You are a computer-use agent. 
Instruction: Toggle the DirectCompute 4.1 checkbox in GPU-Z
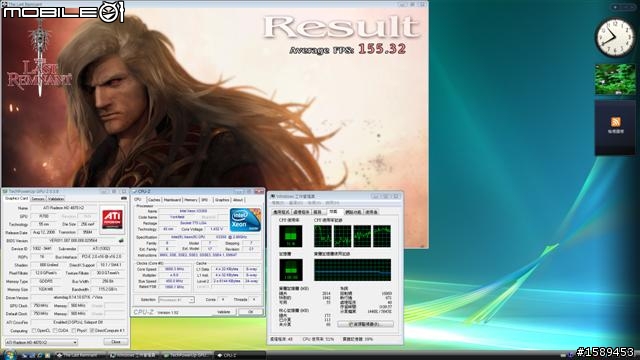[92, 330]
